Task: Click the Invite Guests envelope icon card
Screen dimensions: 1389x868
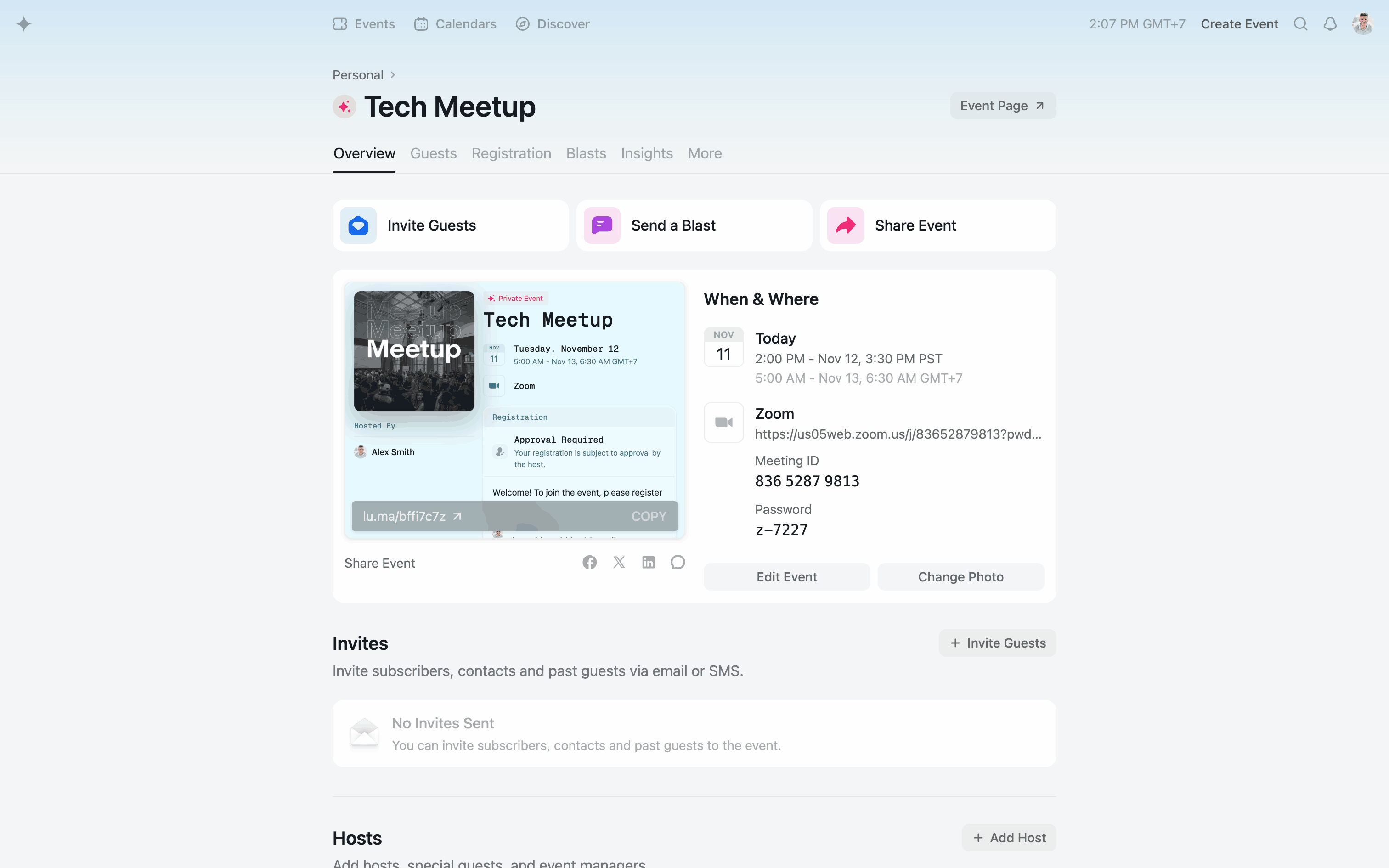Action: coord(357,225)
